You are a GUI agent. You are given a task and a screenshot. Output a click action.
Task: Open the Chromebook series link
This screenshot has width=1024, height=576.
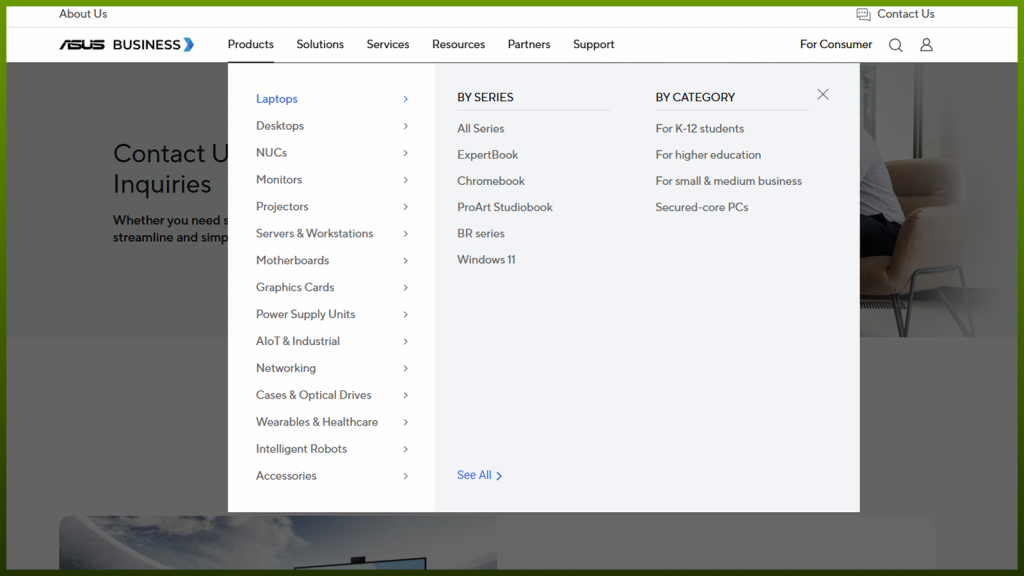click(x=490, y=181)
